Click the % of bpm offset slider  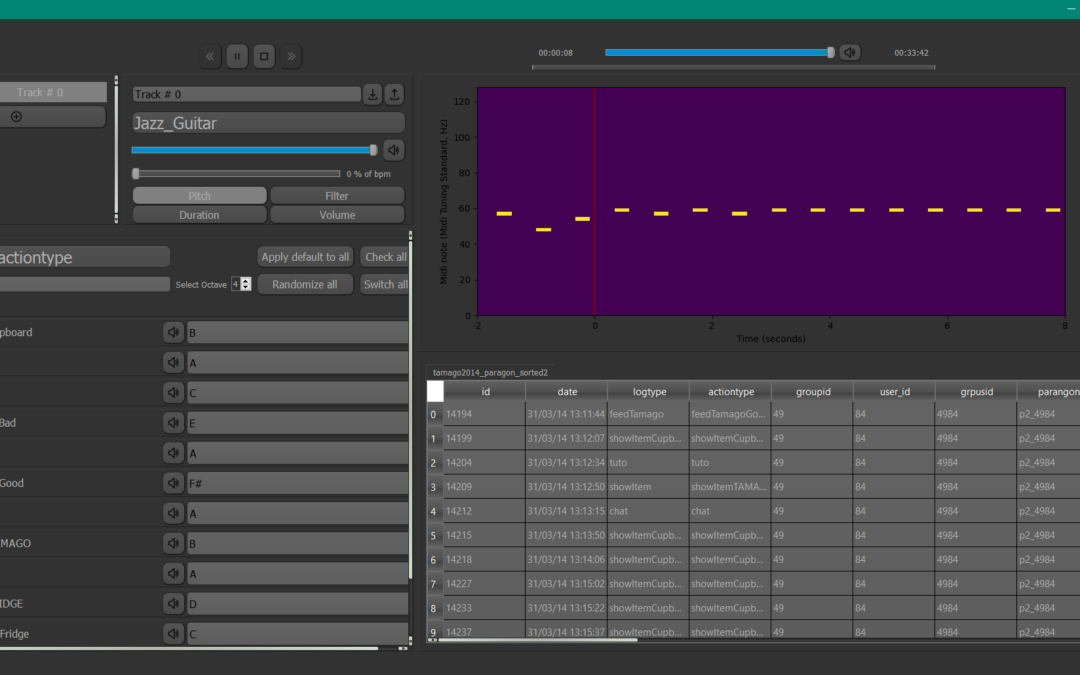[x=236, y=174]
